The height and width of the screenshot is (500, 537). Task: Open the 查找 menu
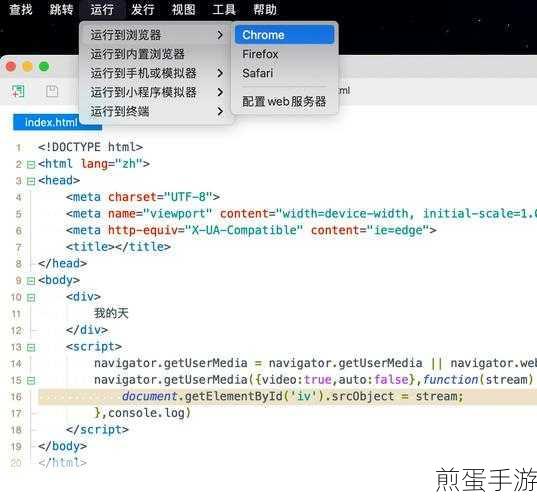[21, 9]
